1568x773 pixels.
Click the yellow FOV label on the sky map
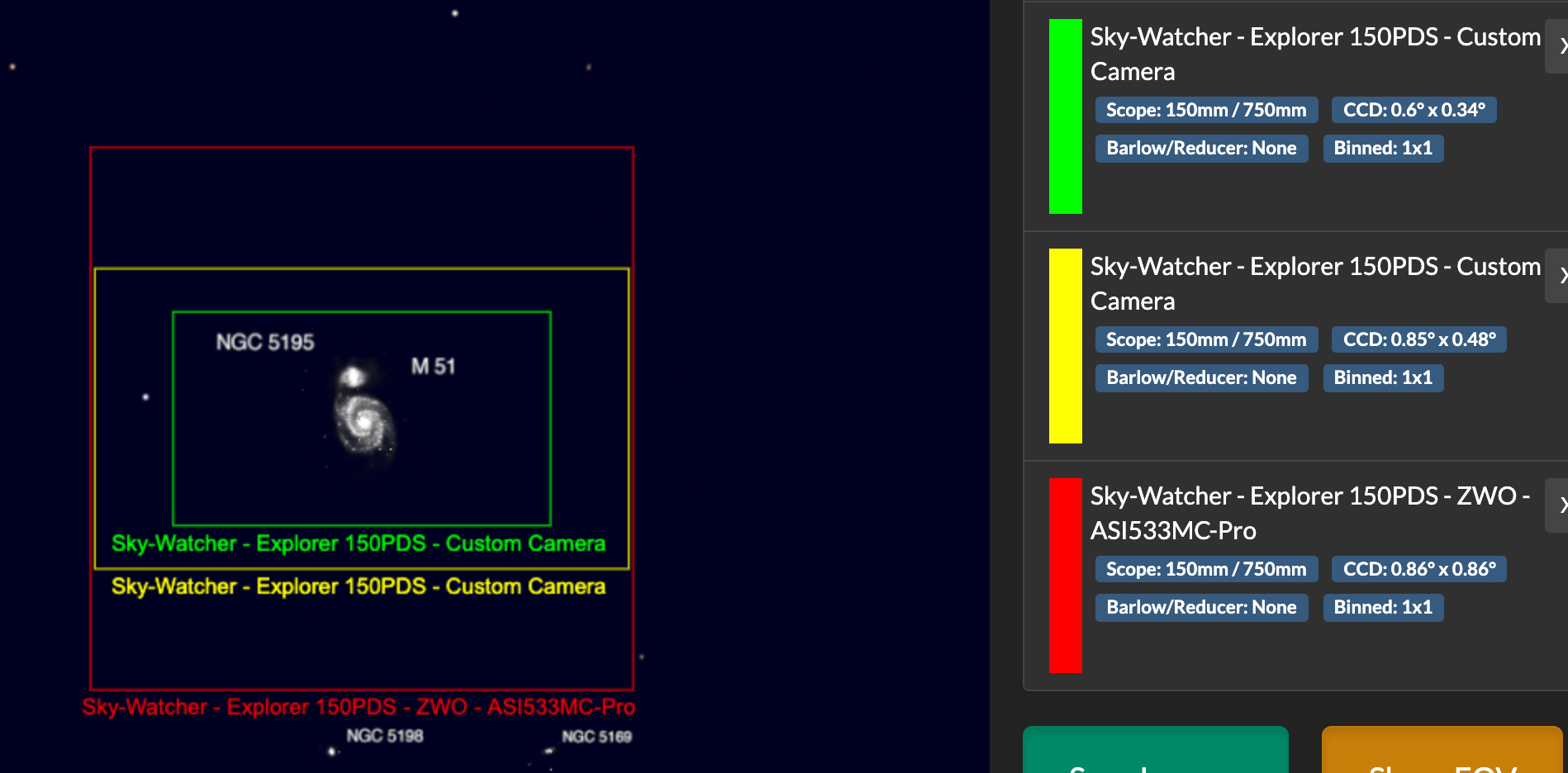(x=359, y=586)
